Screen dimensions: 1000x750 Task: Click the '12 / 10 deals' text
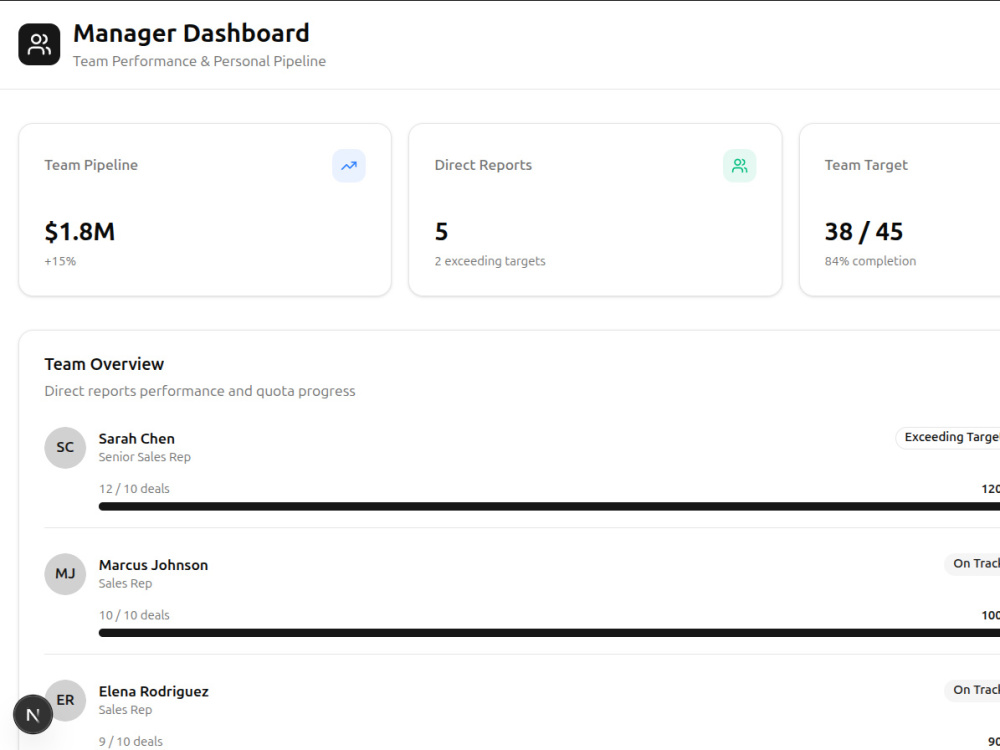pos(134,489)
